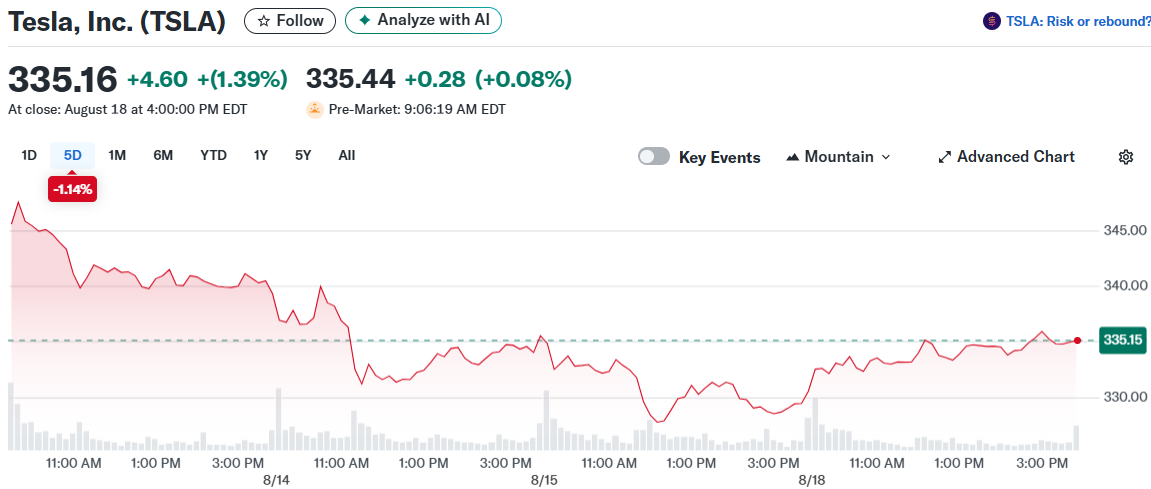The width and height of the screenshot is (1151, 489).
Task: Click Pre-Market: 9:06:19 AM EDT text
Action: click(x=417, y=109)
